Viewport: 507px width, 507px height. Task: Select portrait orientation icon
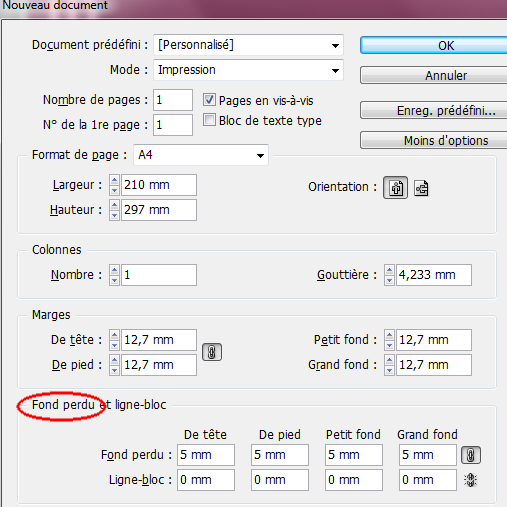point(395,188)
